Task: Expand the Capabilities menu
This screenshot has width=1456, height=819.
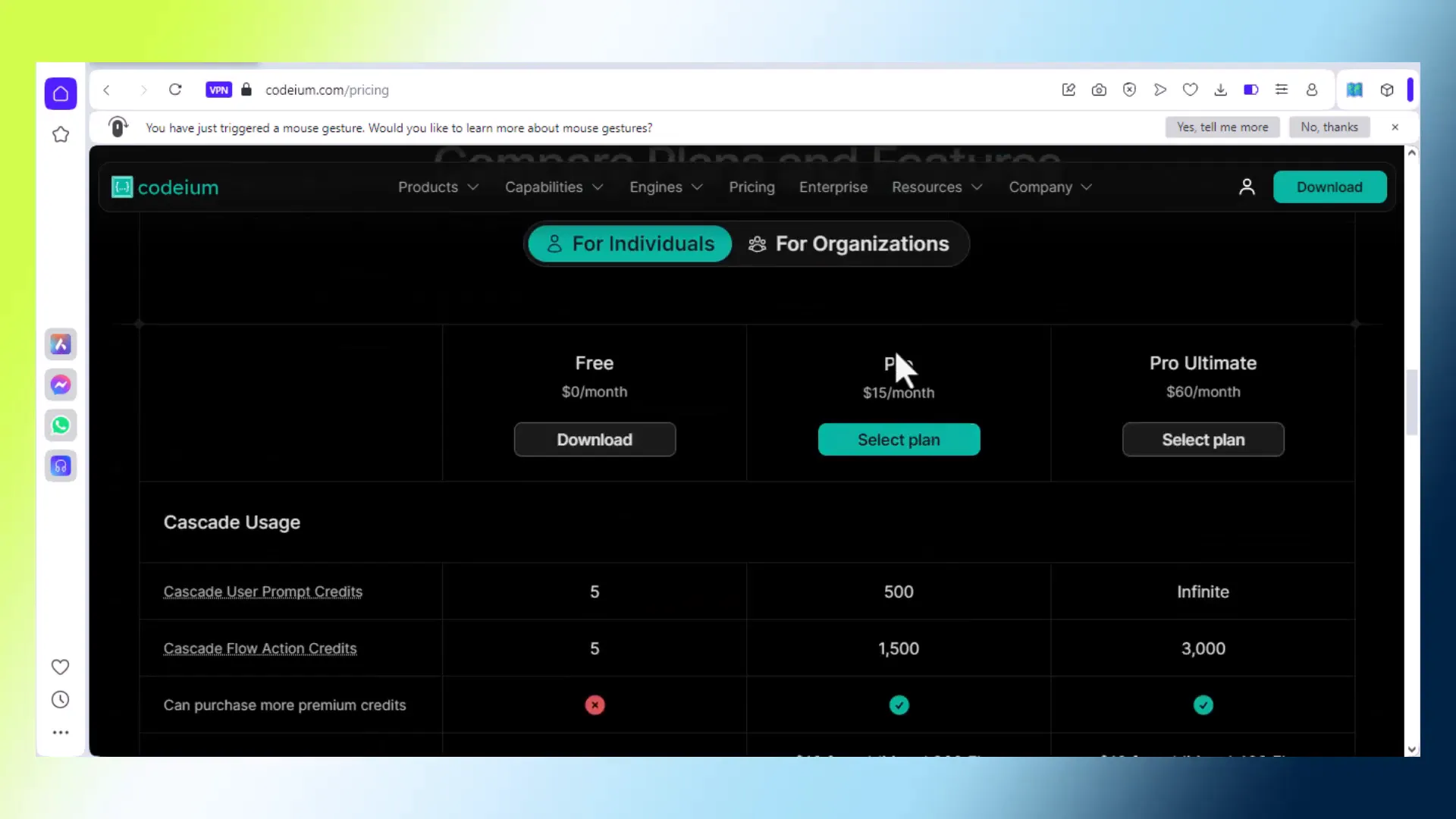Action: (554, 187)
